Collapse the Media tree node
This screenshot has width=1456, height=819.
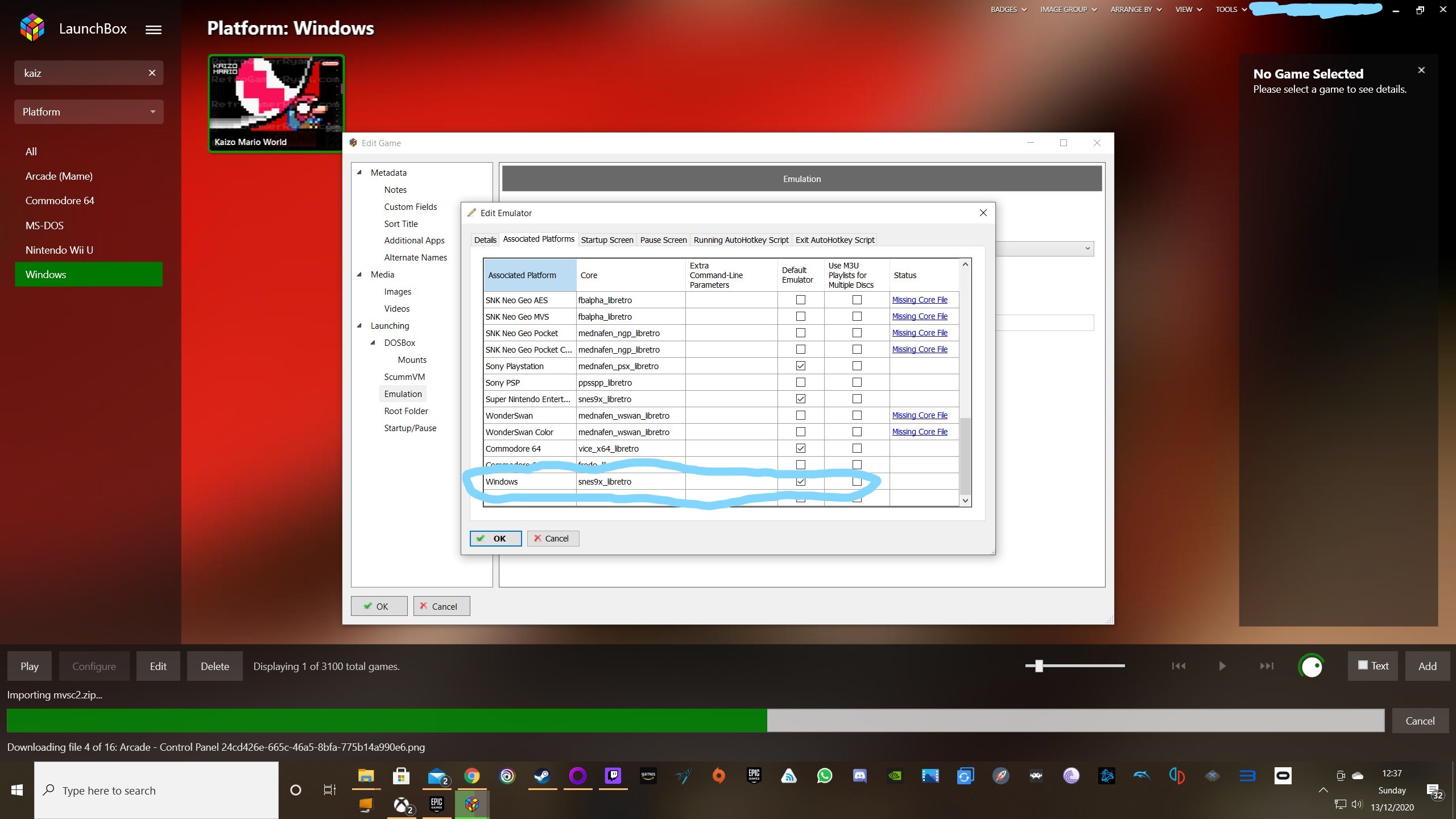[x=359, y=274]
